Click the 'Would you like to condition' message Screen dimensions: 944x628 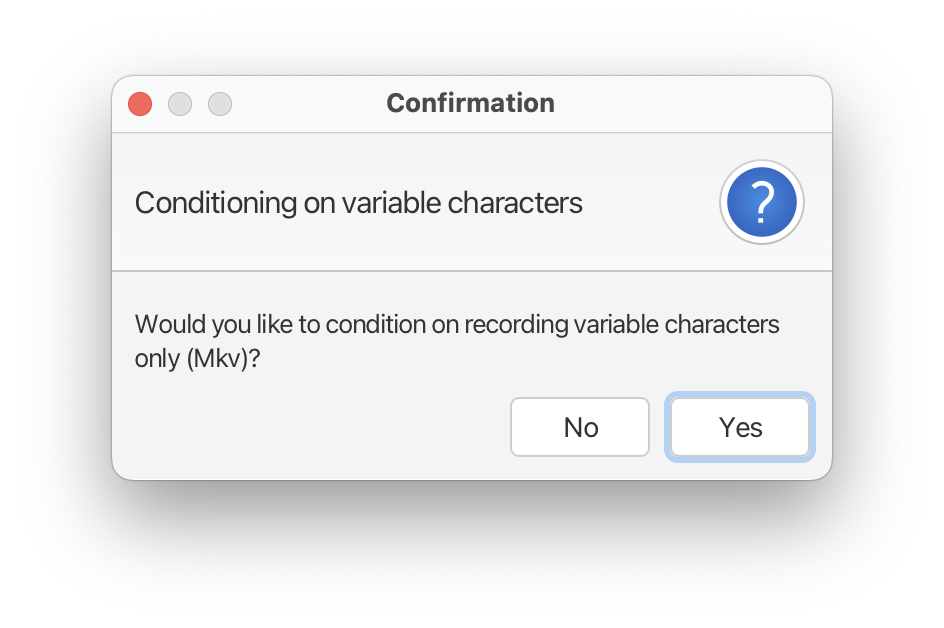pos(457,341)
